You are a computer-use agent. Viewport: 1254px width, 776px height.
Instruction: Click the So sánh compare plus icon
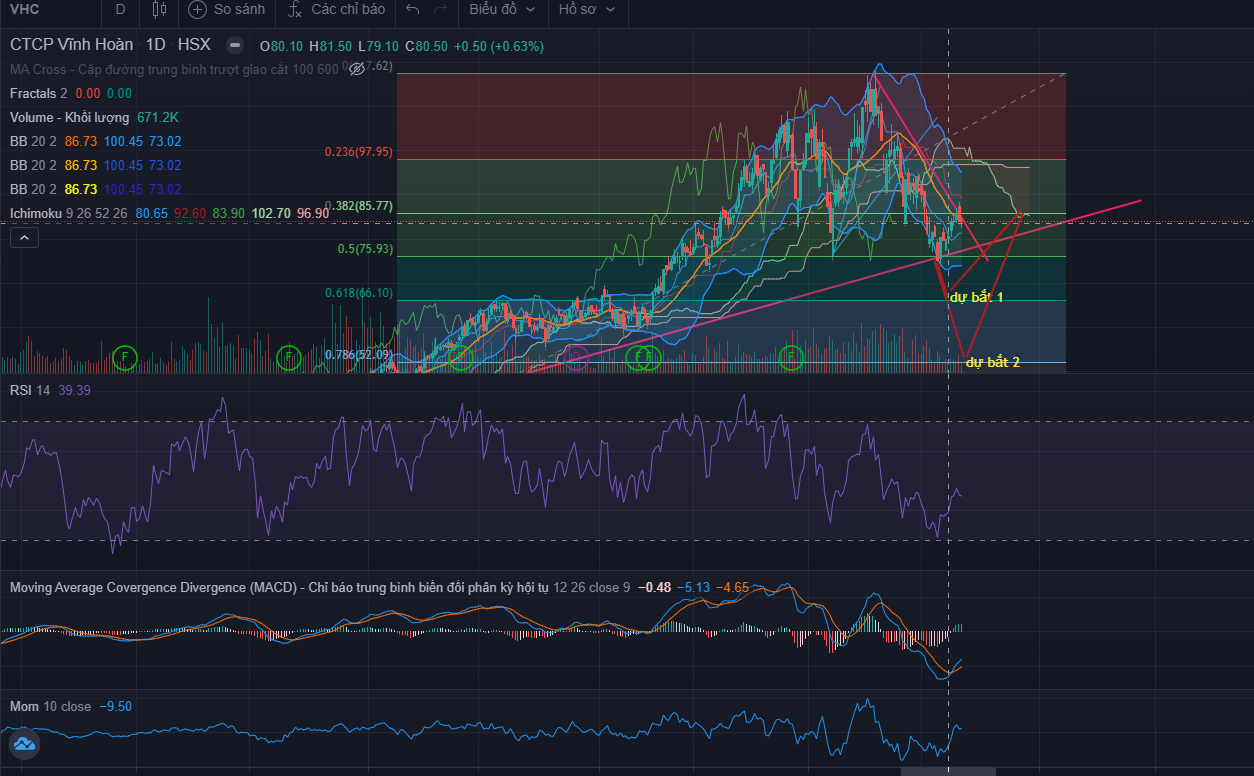point(197,10)
